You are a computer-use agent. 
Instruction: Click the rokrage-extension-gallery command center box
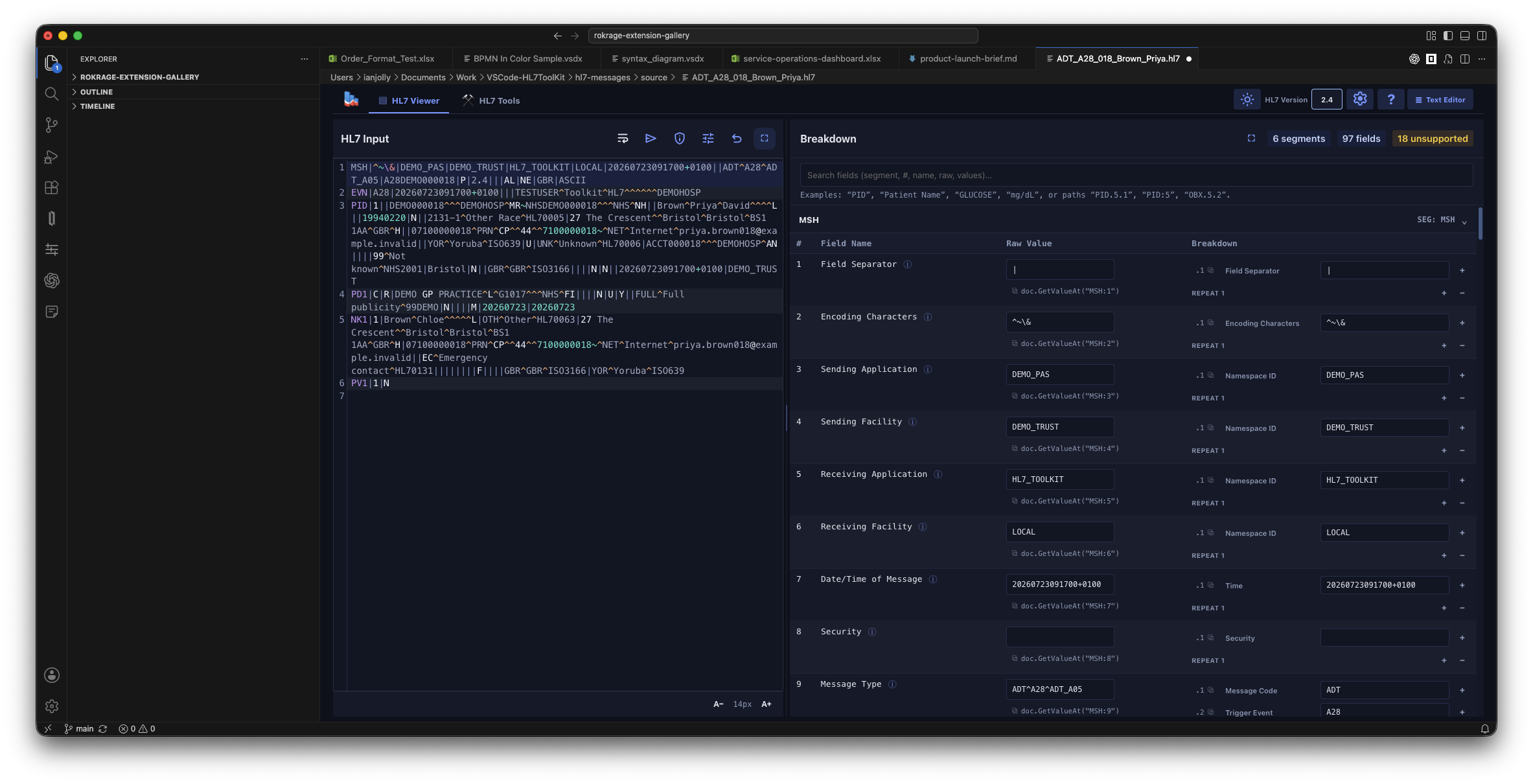[783, 36]
